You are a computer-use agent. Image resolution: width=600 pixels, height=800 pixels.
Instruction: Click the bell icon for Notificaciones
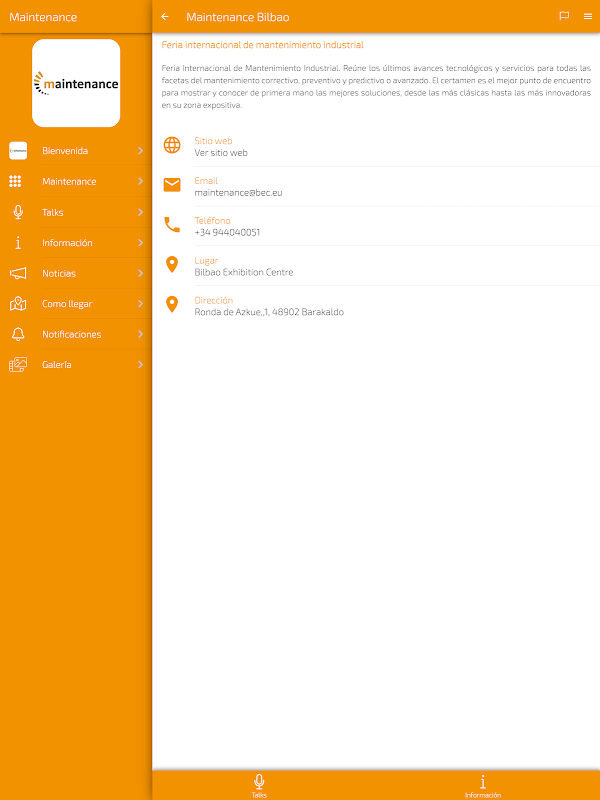click(18, 334)
